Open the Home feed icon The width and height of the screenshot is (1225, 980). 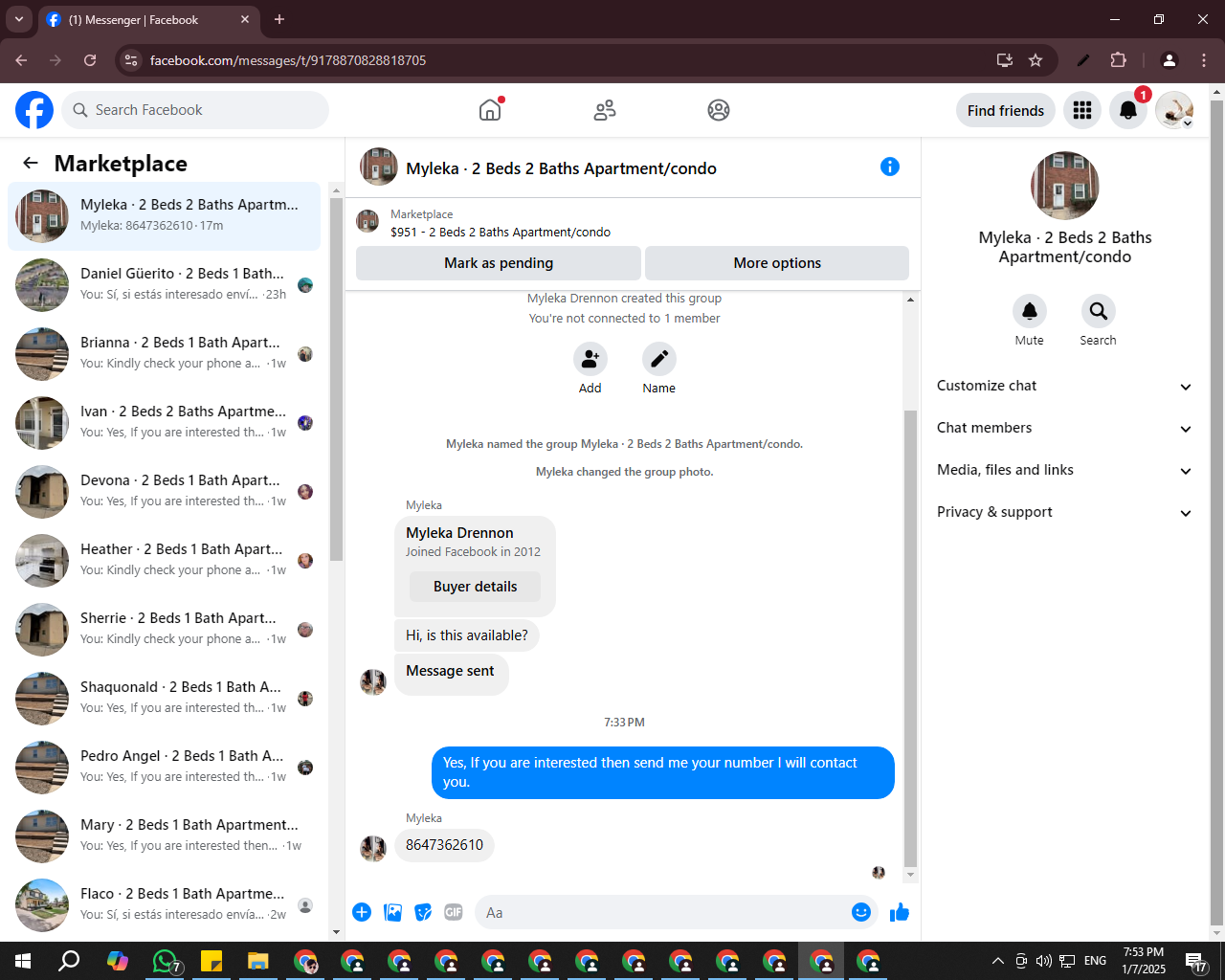click(x=490, y=110)
